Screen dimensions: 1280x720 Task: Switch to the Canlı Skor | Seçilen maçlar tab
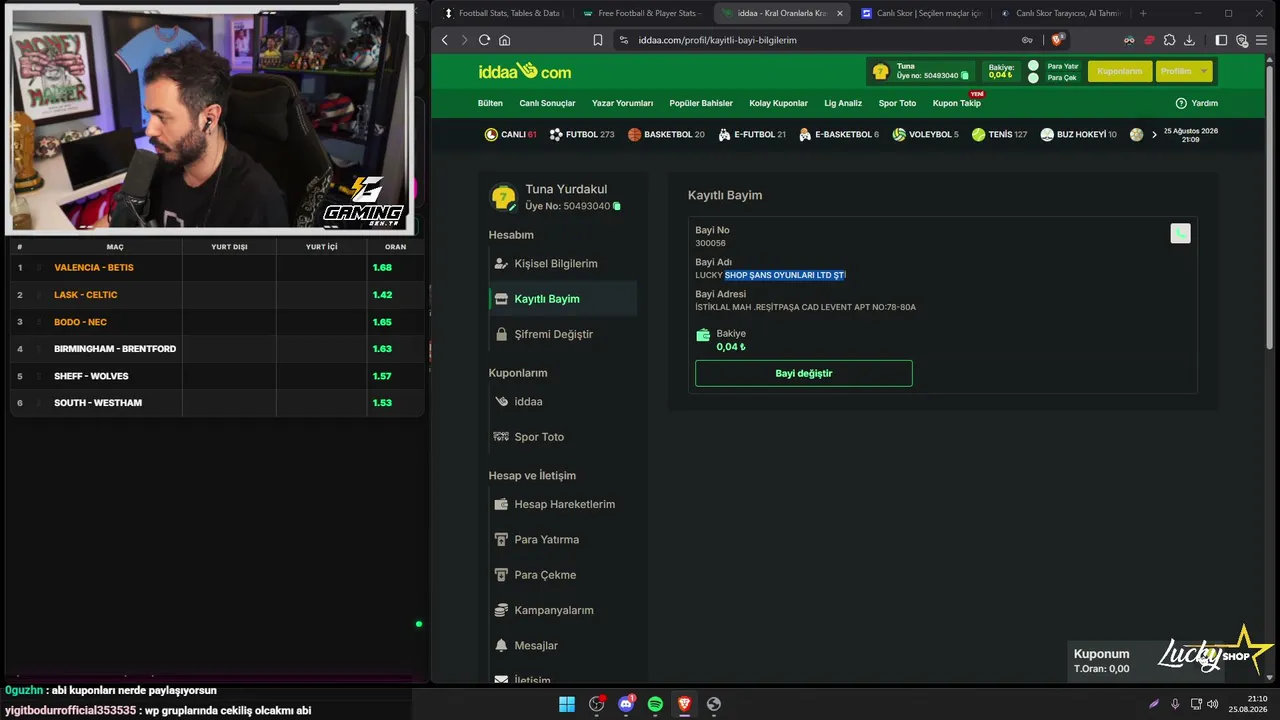[x=921, y=14]
